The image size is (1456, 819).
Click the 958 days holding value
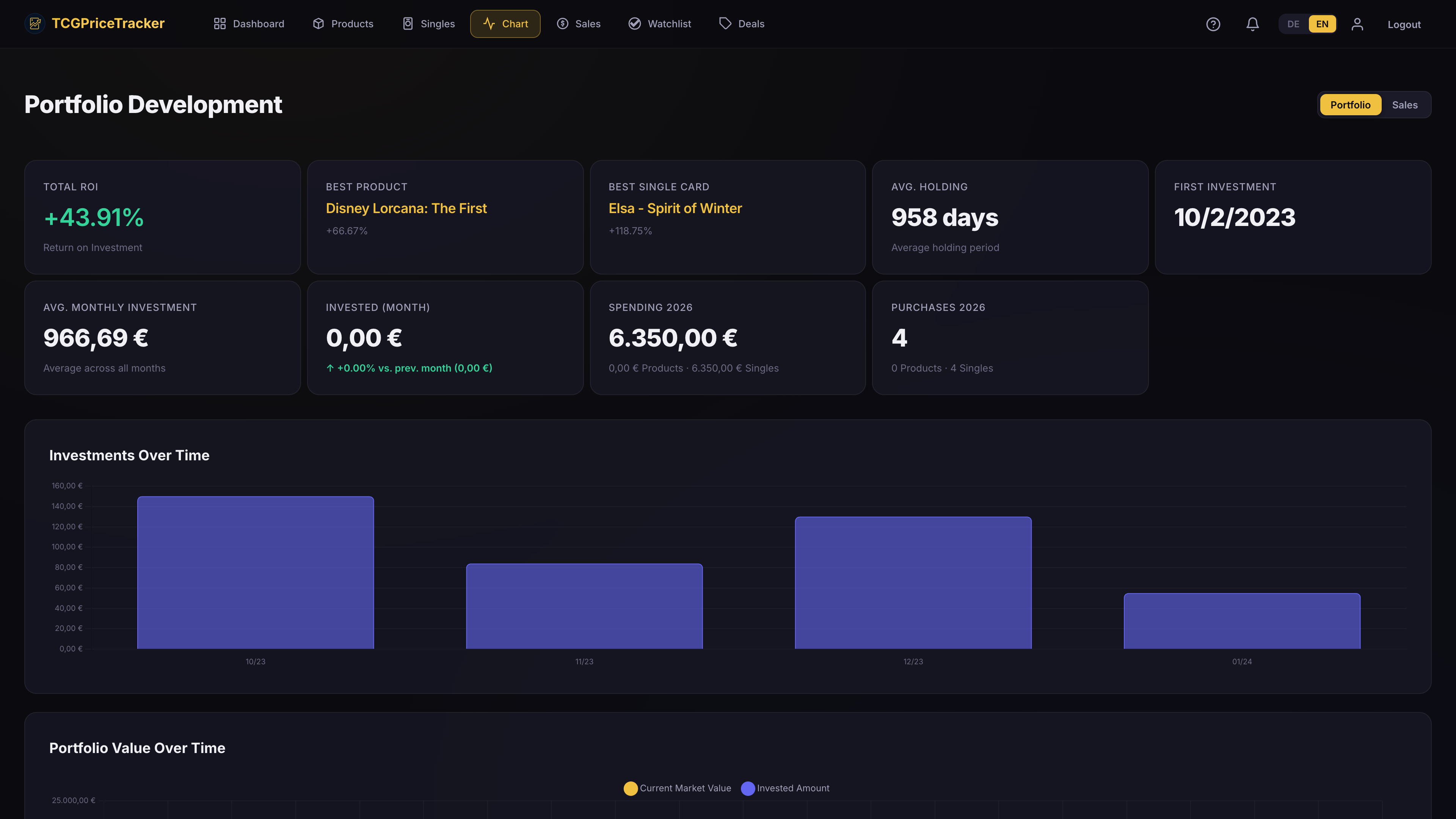[x=945, y=218]
